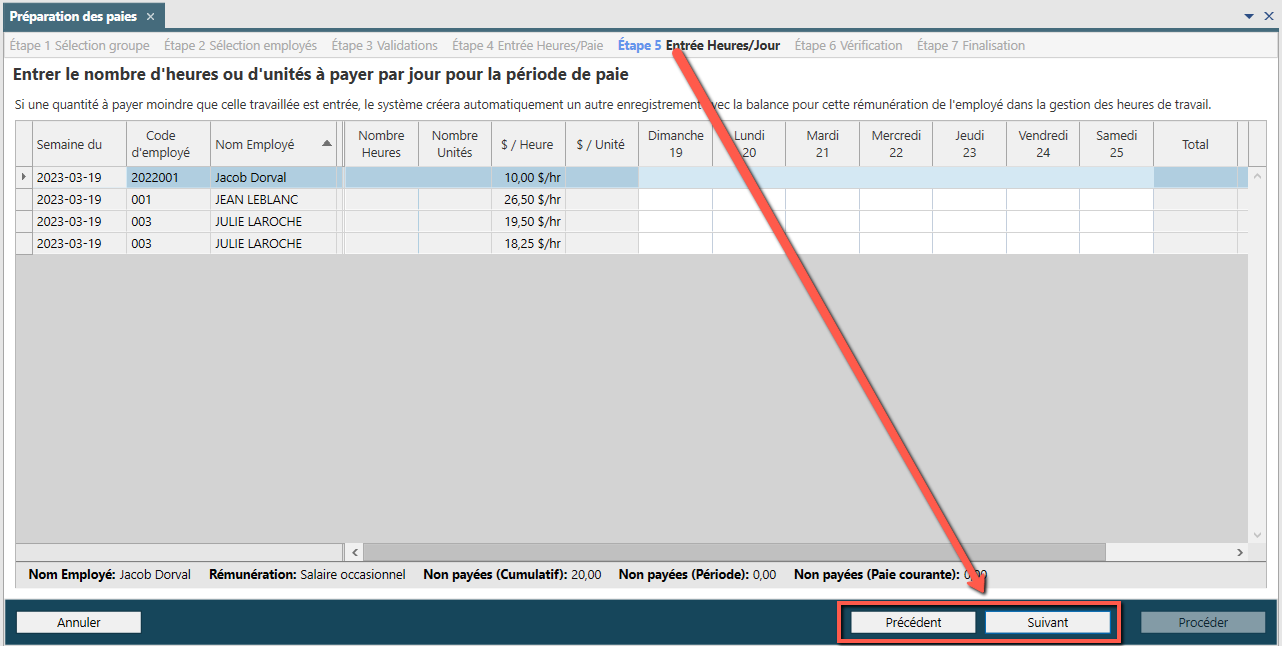Click the Code d'employé column header

168,144
